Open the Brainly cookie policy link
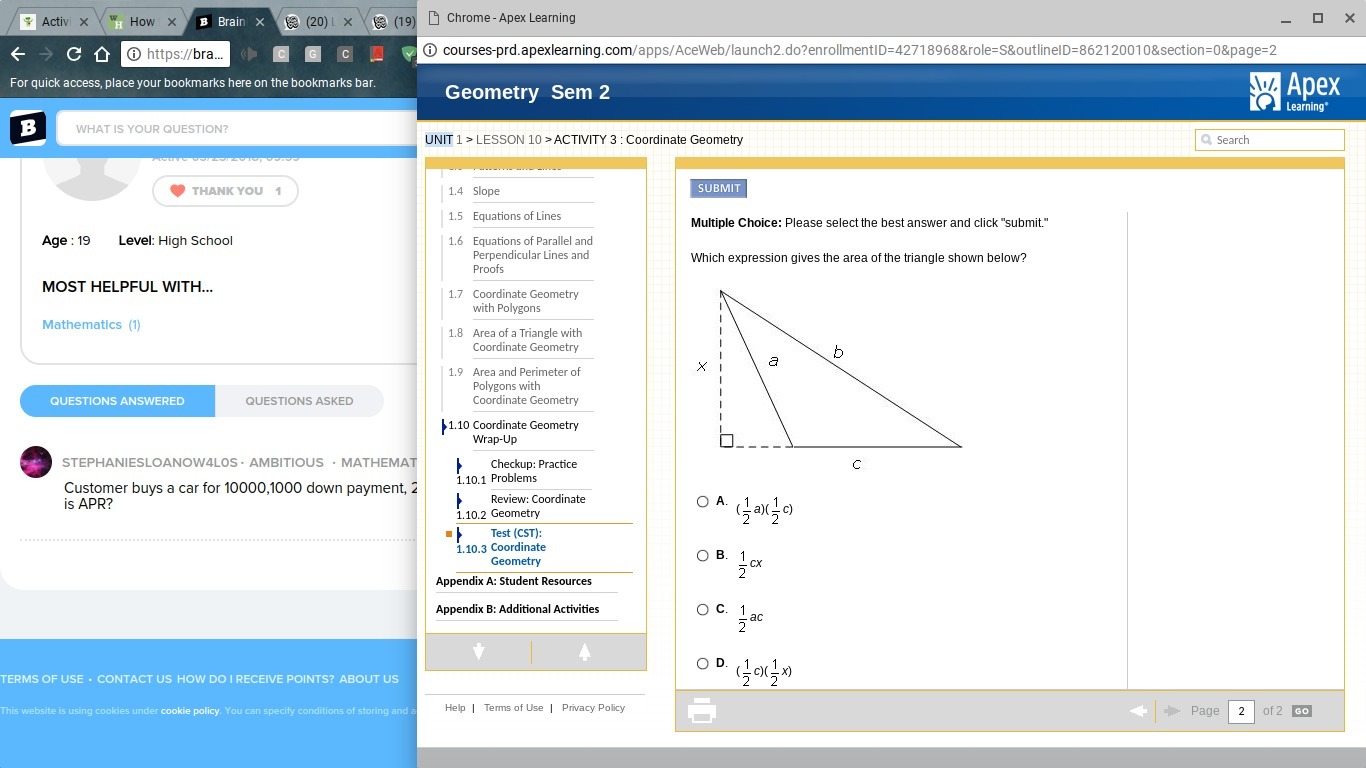Image resolution: width=1366 pixels, height=768 pixels. (190, 711)
